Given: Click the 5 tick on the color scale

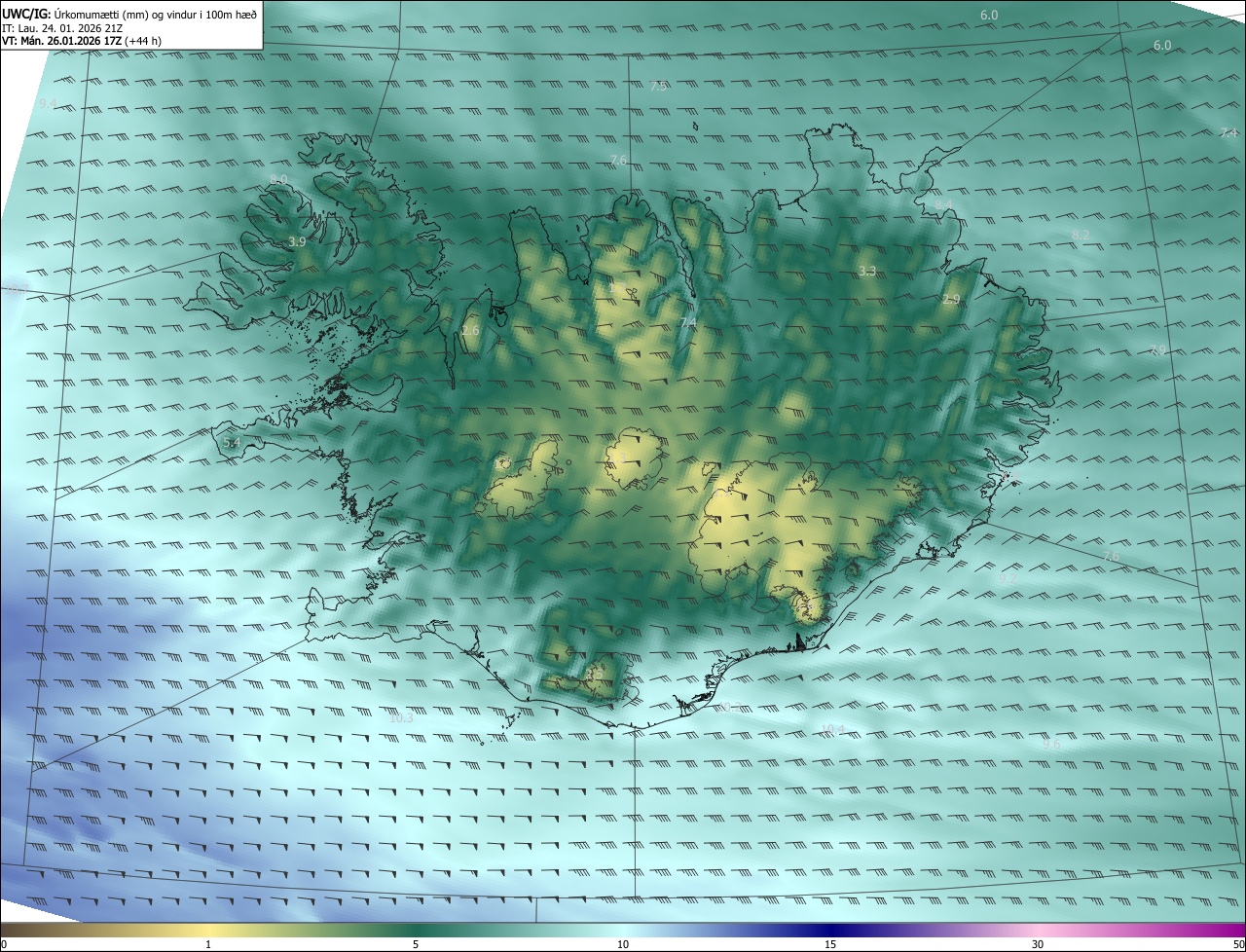Looking at the screenshot, I should 416,944.
